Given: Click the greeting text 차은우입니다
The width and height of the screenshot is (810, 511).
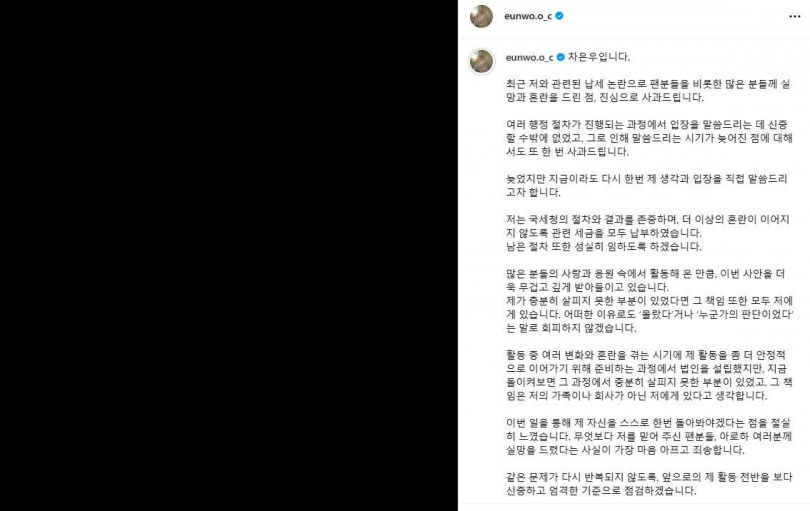Looking at the screenshot, I should click(599, 57).
